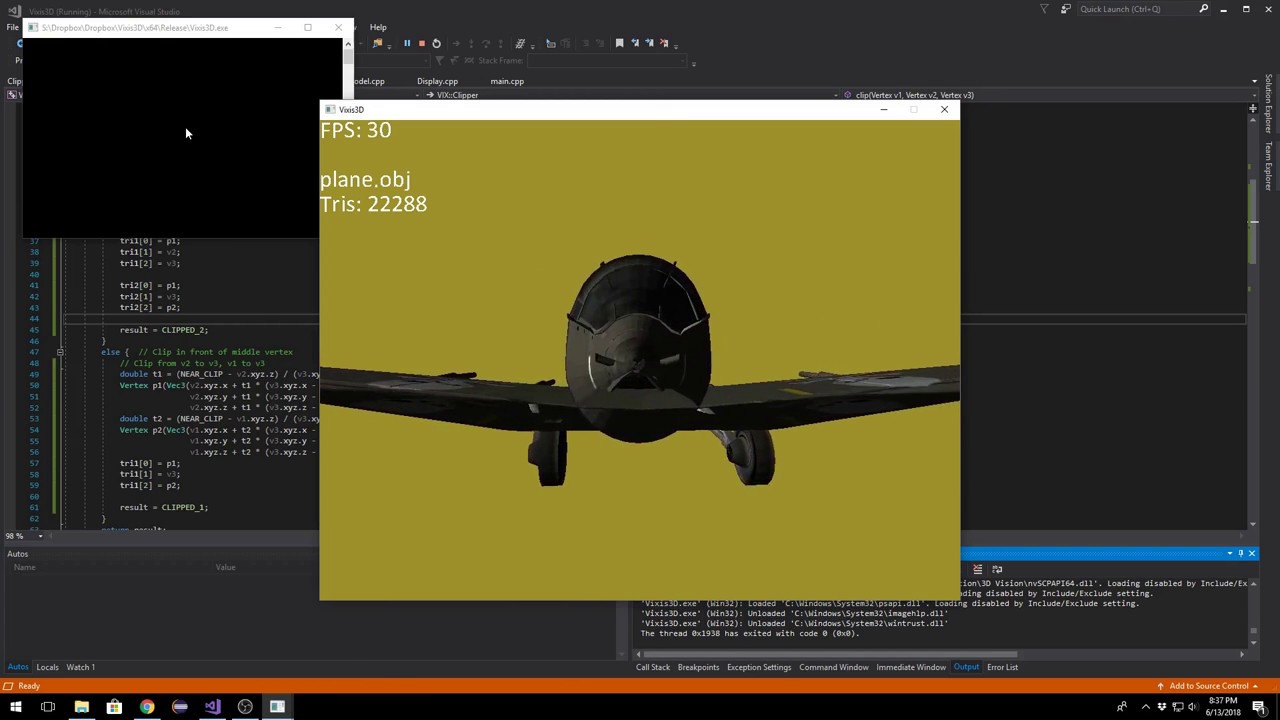The image size is (1280, 720).
Task: Pause debugging with the Break All icon
Action: (x=407, y=43)
